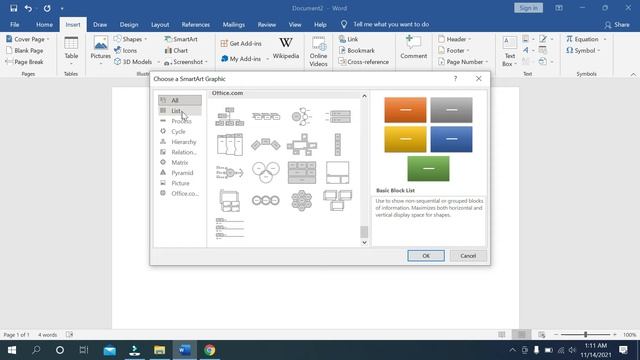Screen dimensions: 640x360
Task: Open the Mailings tab
Action: coord(233,24)
